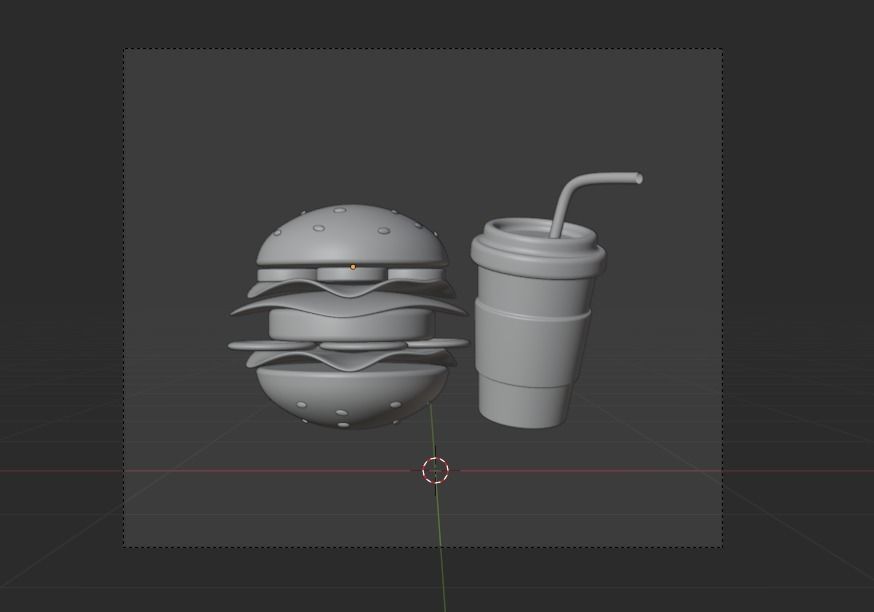
Task: Click the orange origin point on burger
Action: pyautogui.click(x=353, y=267)
